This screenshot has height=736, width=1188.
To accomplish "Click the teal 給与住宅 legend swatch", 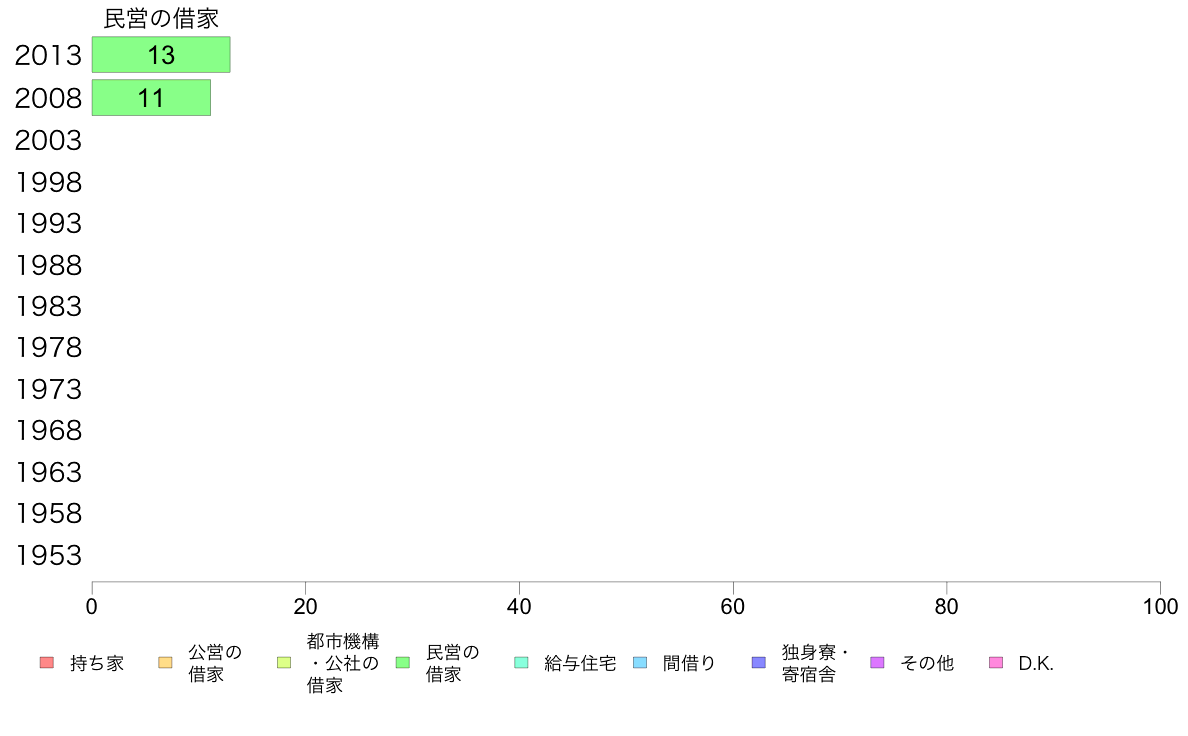I will coord(521,662).
